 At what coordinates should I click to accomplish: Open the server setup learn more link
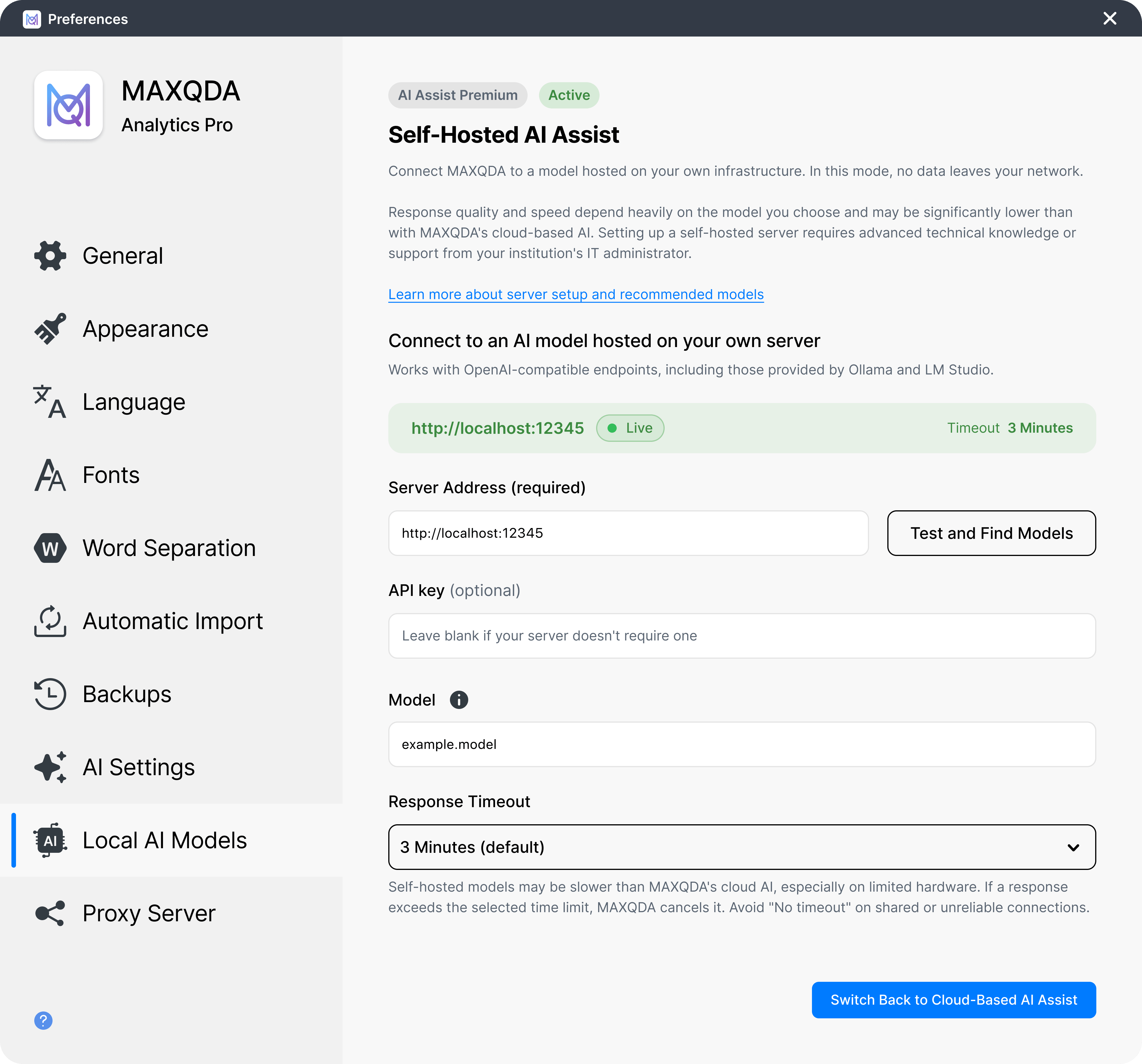(576, 294)
